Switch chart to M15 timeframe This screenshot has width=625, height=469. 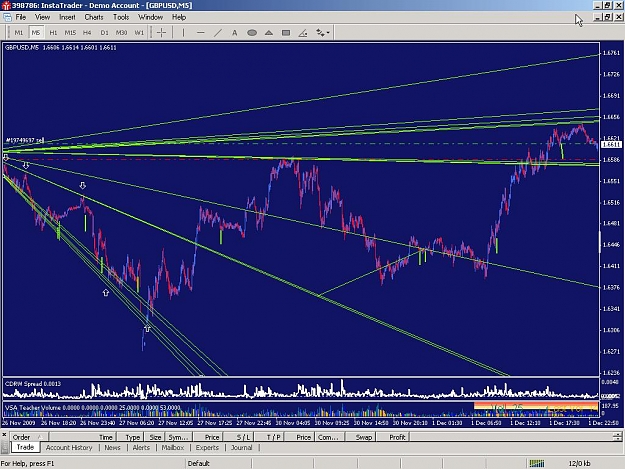(70, 33)
